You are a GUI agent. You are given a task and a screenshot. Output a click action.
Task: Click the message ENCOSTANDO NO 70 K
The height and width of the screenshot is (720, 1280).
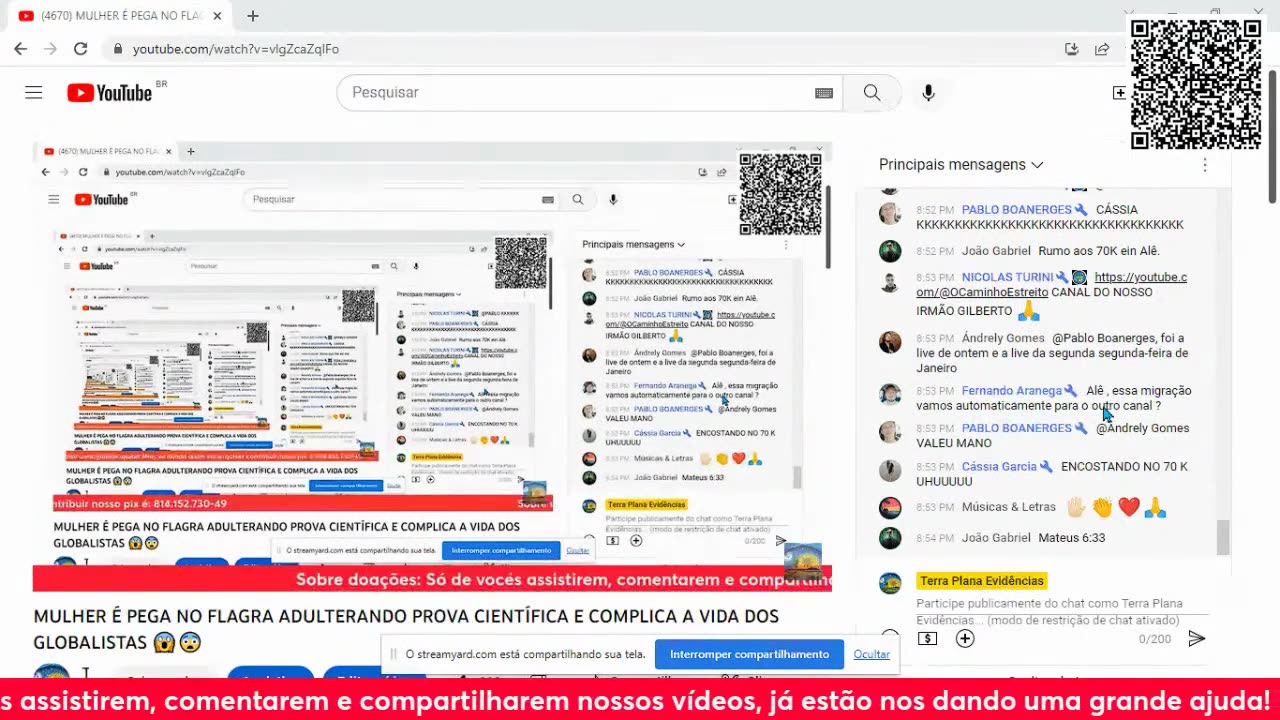(x=1052, y=474)
